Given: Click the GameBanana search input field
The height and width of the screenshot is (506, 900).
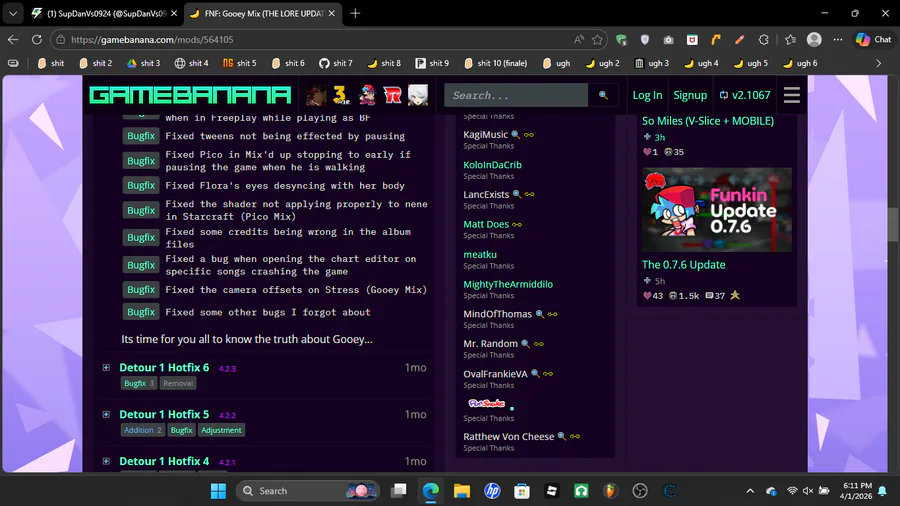Looking at the screenshot, I should pyautogui.click(x=516, y=95).
